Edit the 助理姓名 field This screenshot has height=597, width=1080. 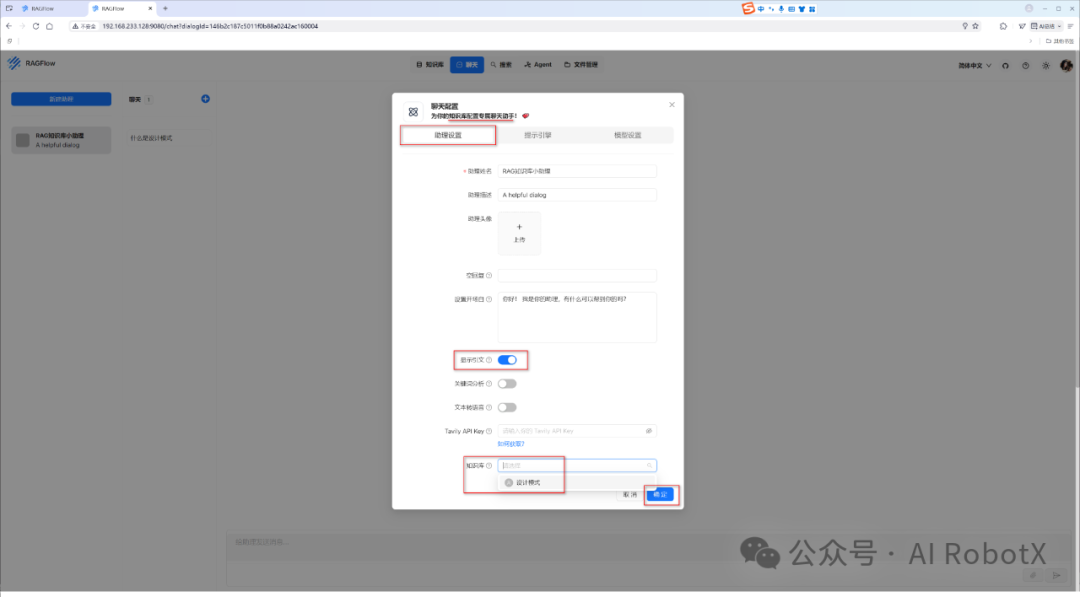click(x=577, y=171)
